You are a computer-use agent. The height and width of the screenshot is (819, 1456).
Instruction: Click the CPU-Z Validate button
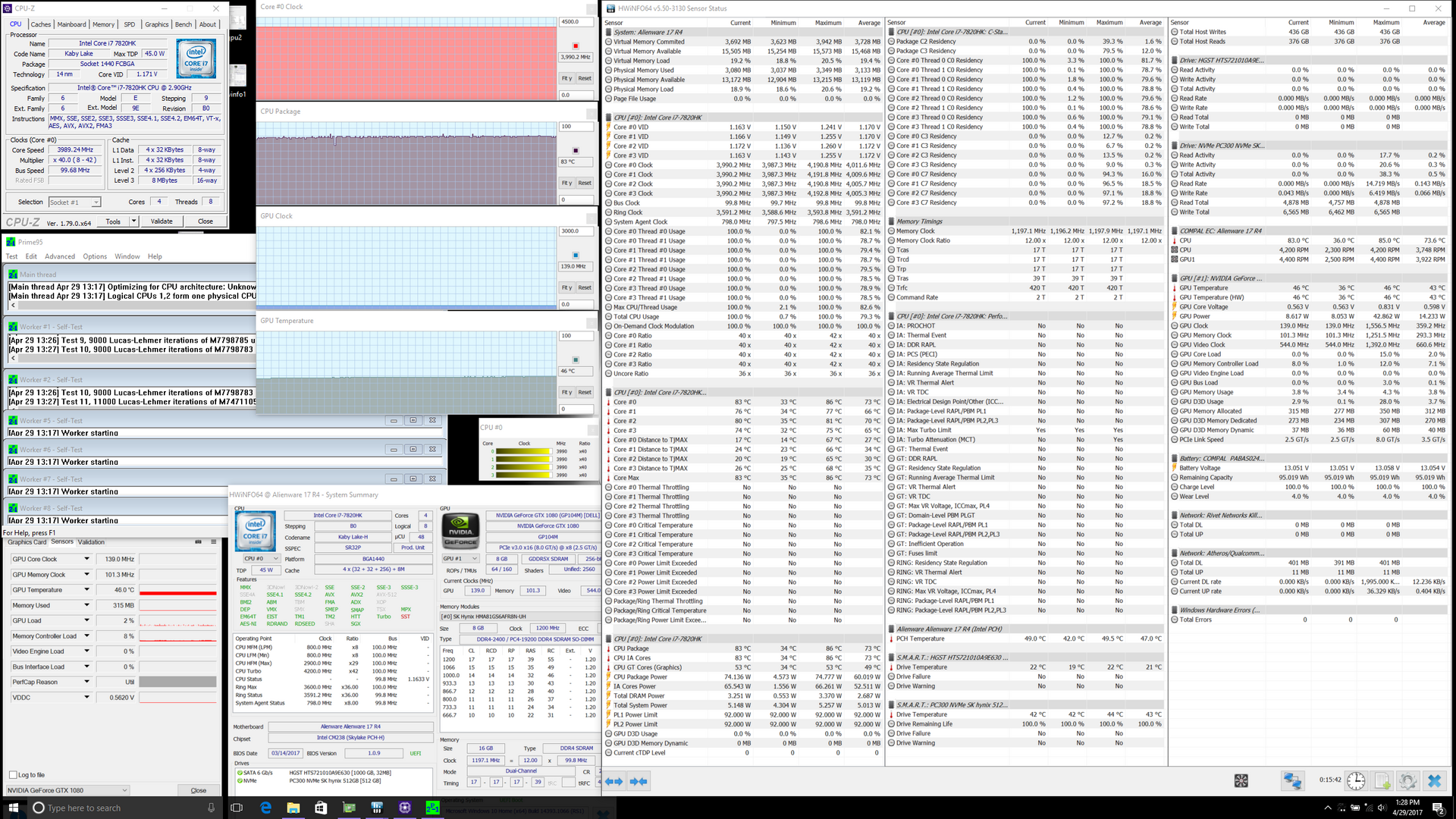coord(162,221)
